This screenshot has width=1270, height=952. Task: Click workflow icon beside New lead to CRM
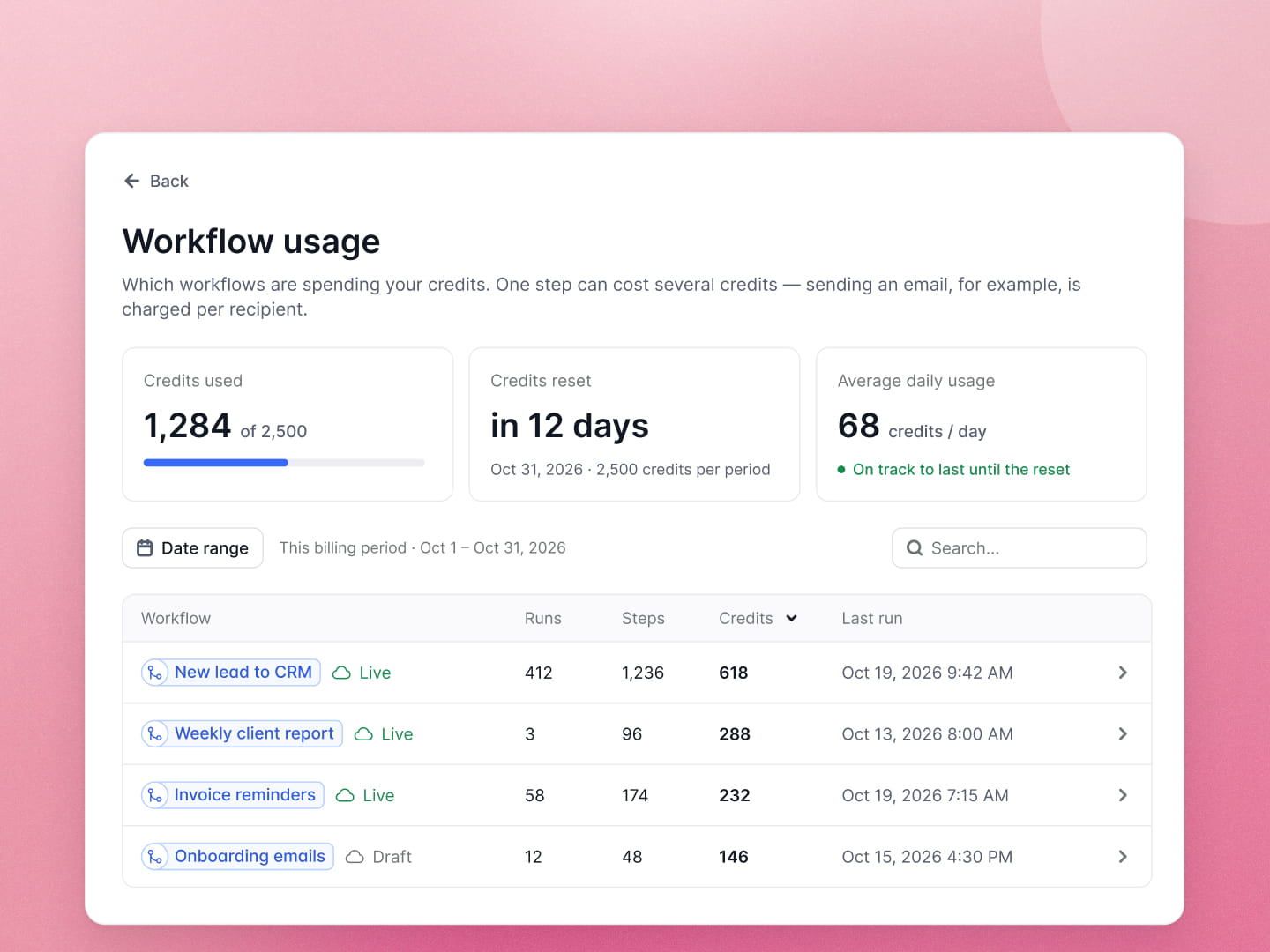pyautogui.click(x=155, y=673)
